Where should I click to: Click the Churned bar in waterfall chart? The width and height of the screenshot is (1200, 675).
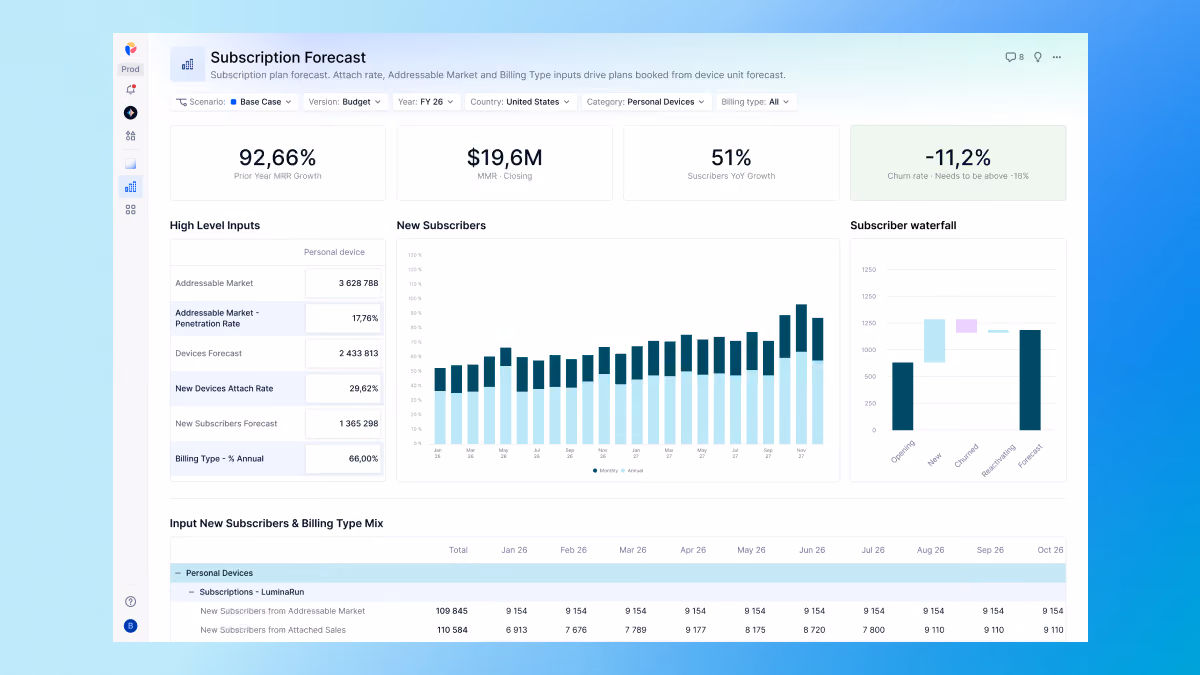966,326
